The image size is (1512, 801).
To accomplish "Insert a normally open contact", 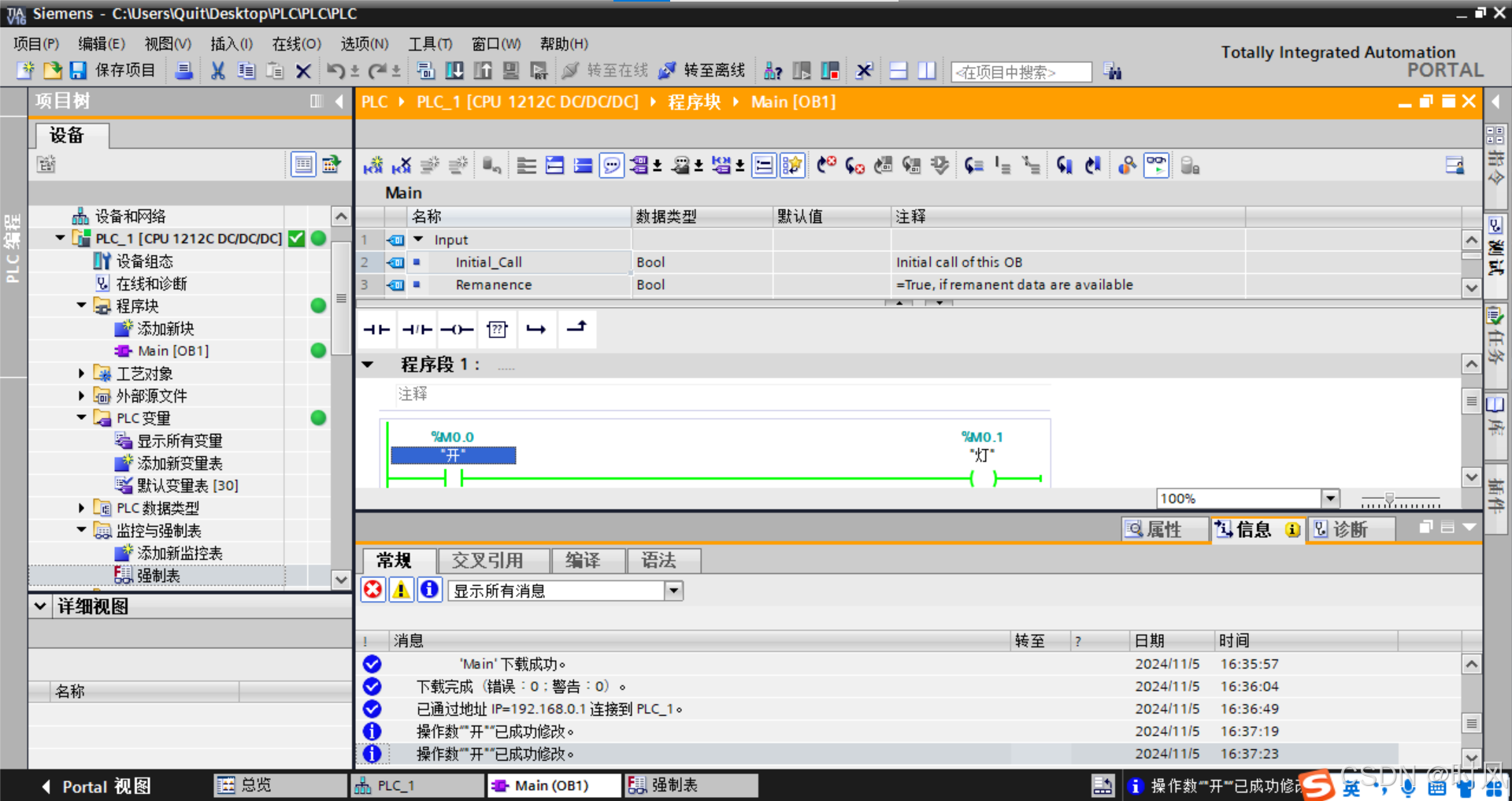I will (x=376, y=329).
